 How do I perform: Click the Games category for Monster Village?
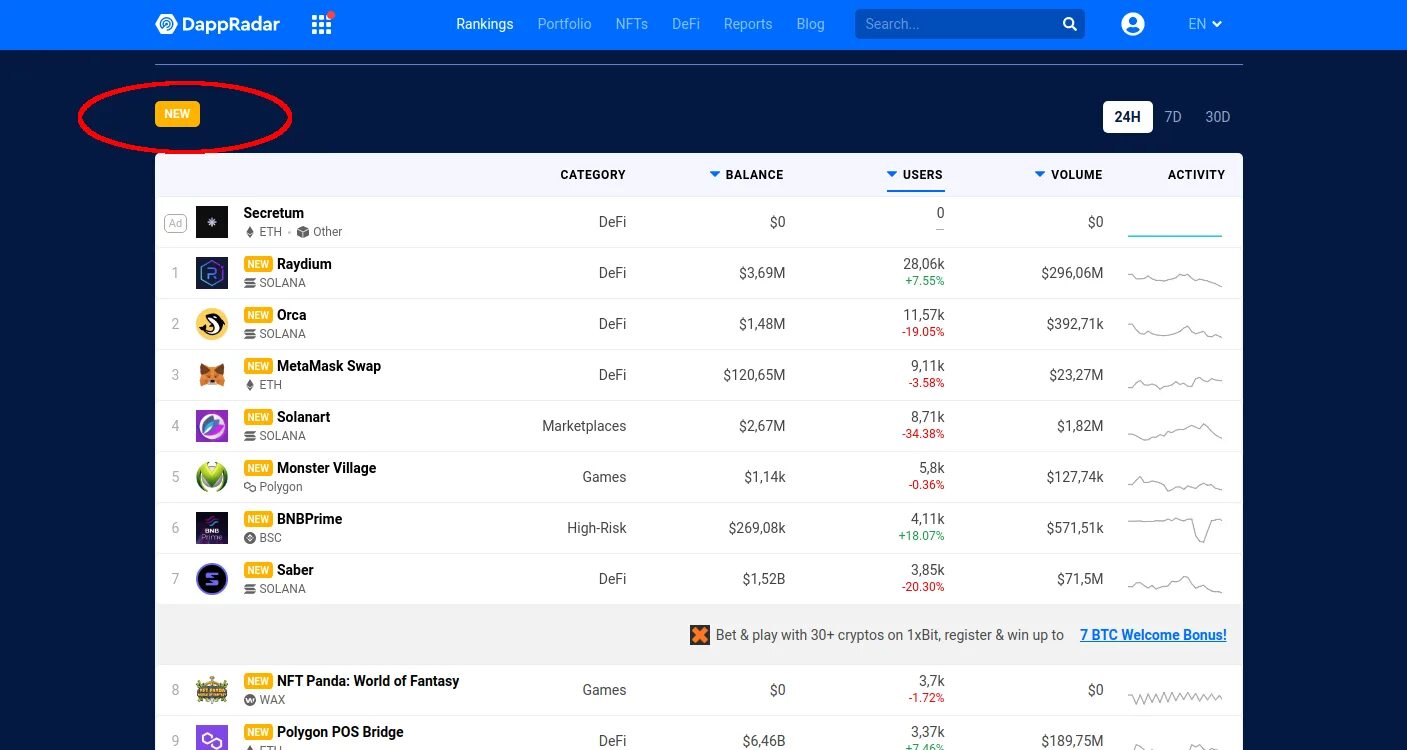pos(605,477)
